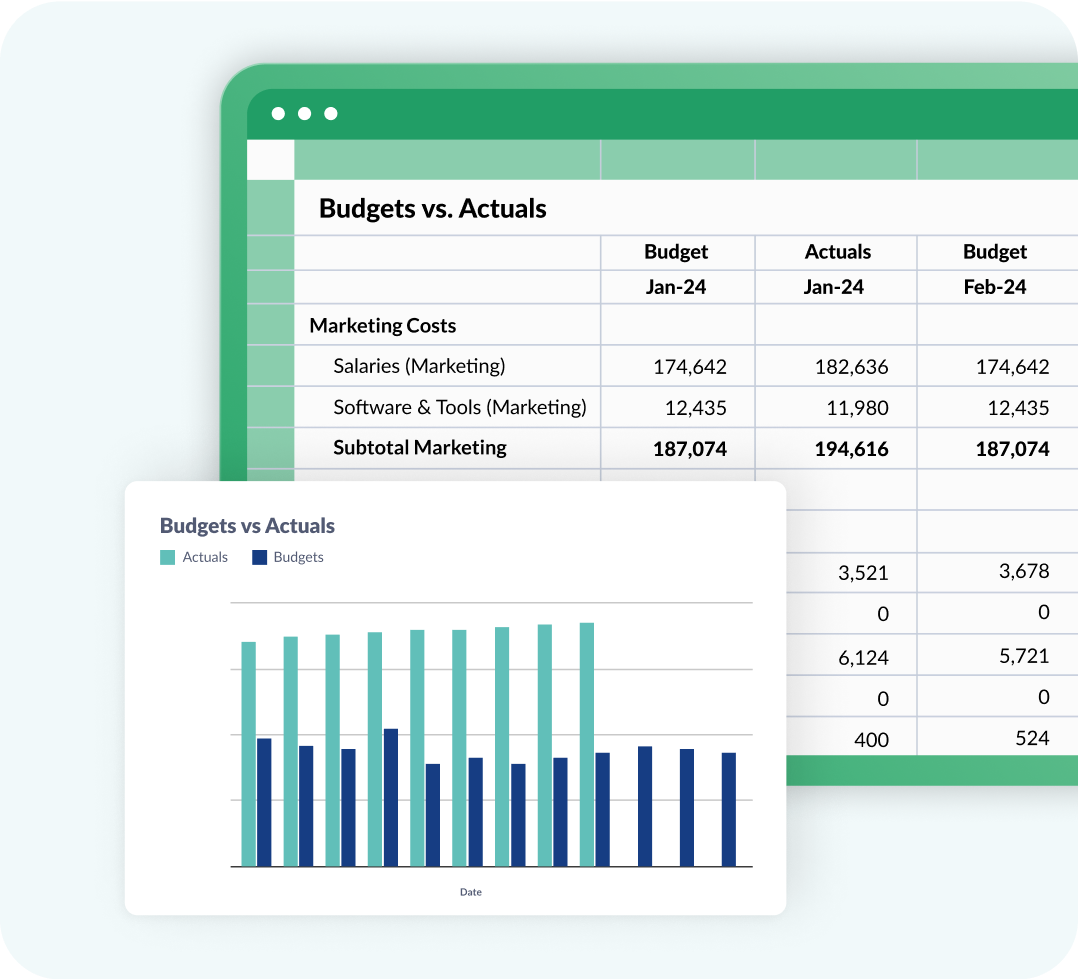The image size is (1078, 979).
Task: Select '12,435' in Jan-24 Budget column
Action: pyautogui.click(x=677, y=408)
